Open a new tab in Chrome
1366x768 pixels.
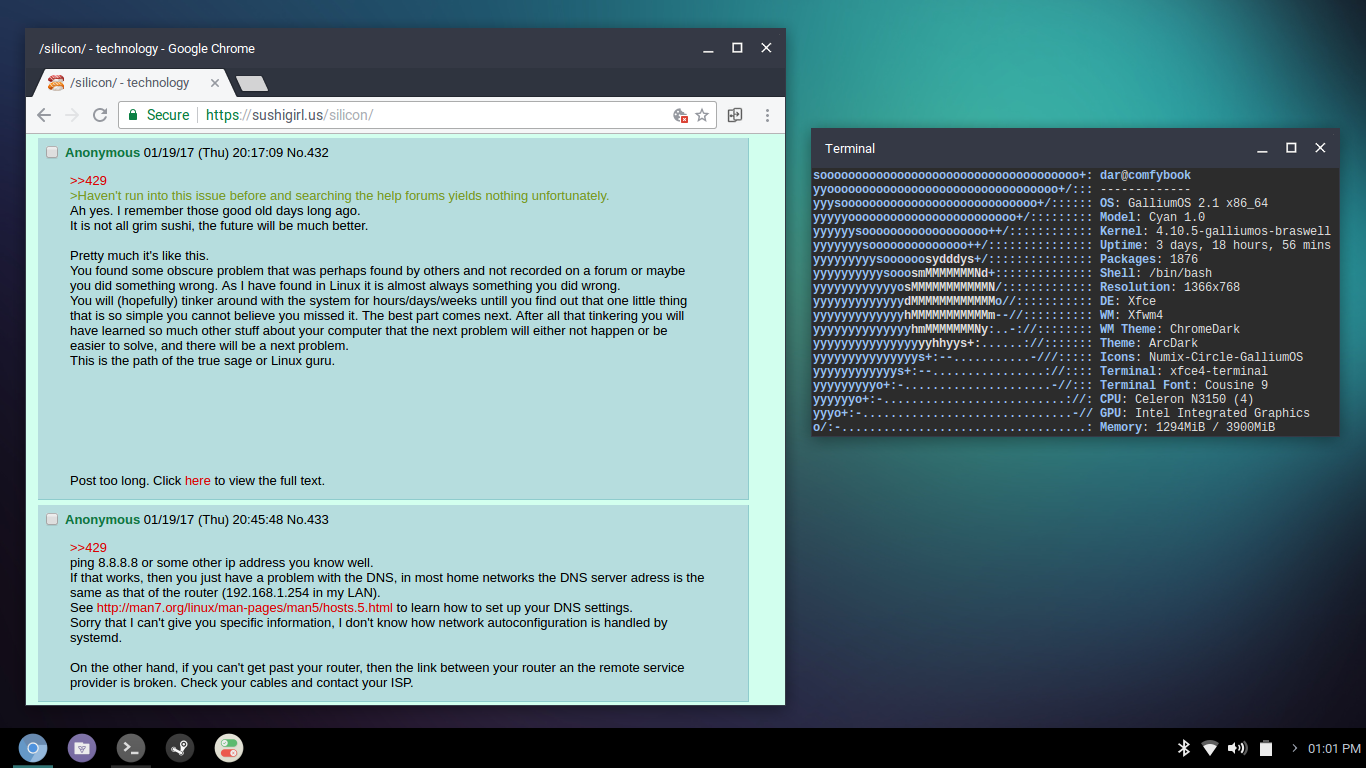pos(251,83)
